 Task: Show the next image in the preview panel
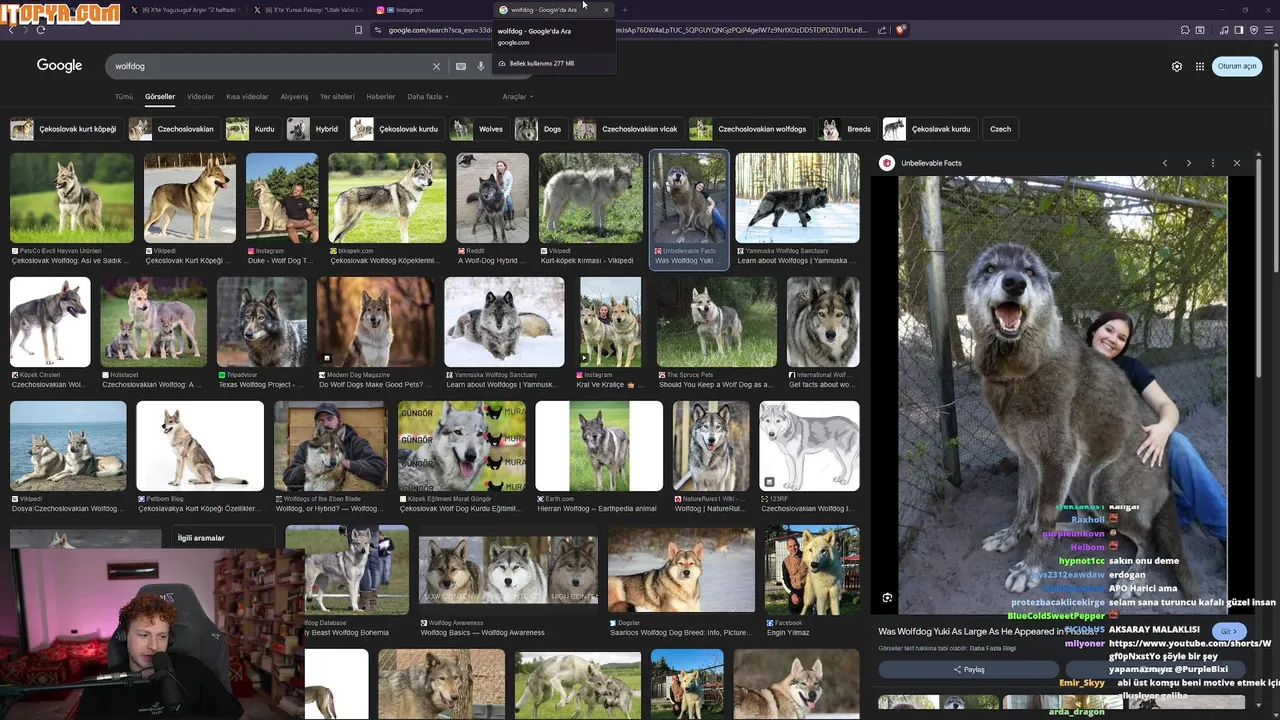(x=1188, y=163)
